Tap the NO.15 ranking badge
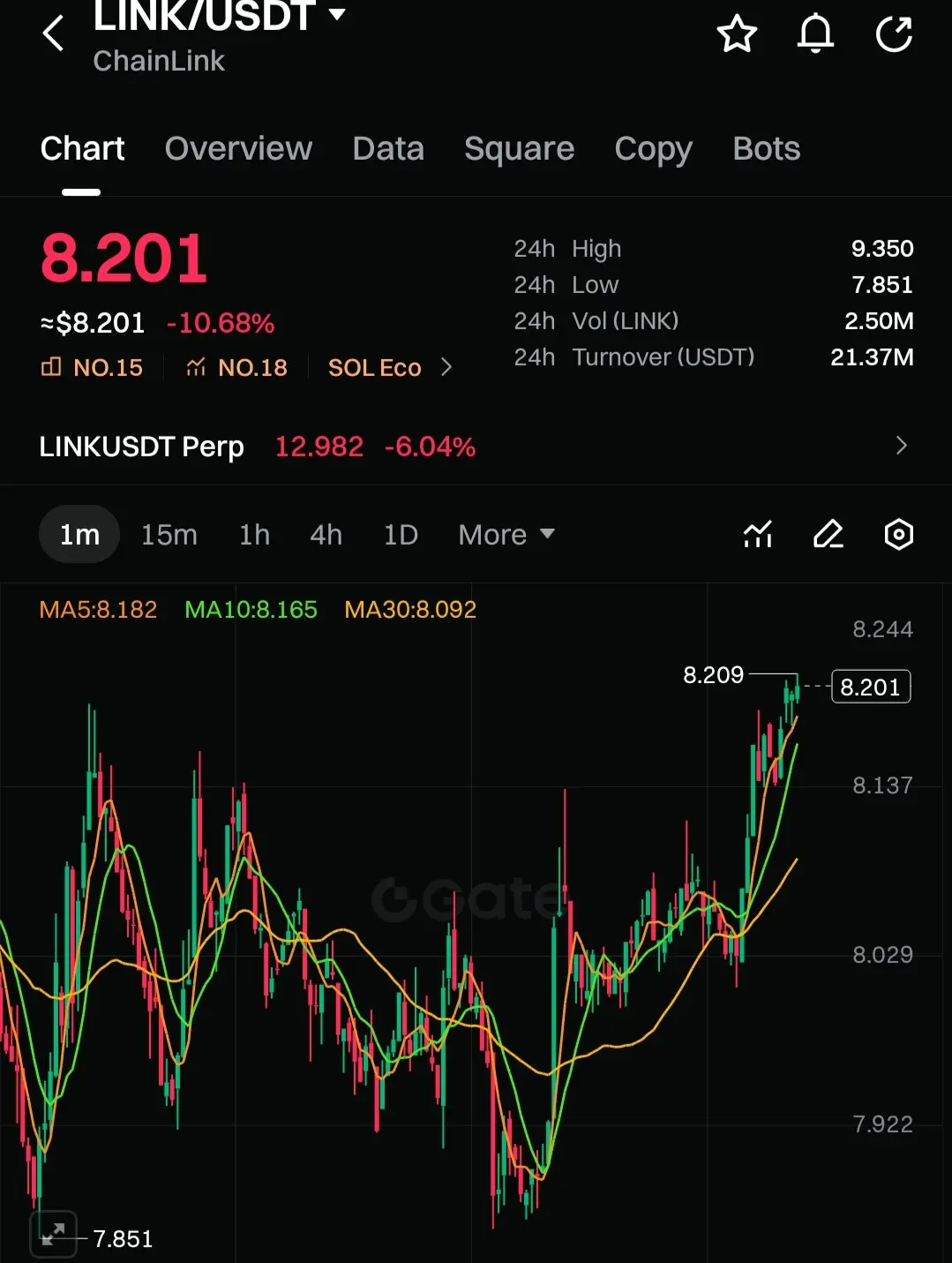Screen dimensions: 952x1263 click(x=92, y=367)
